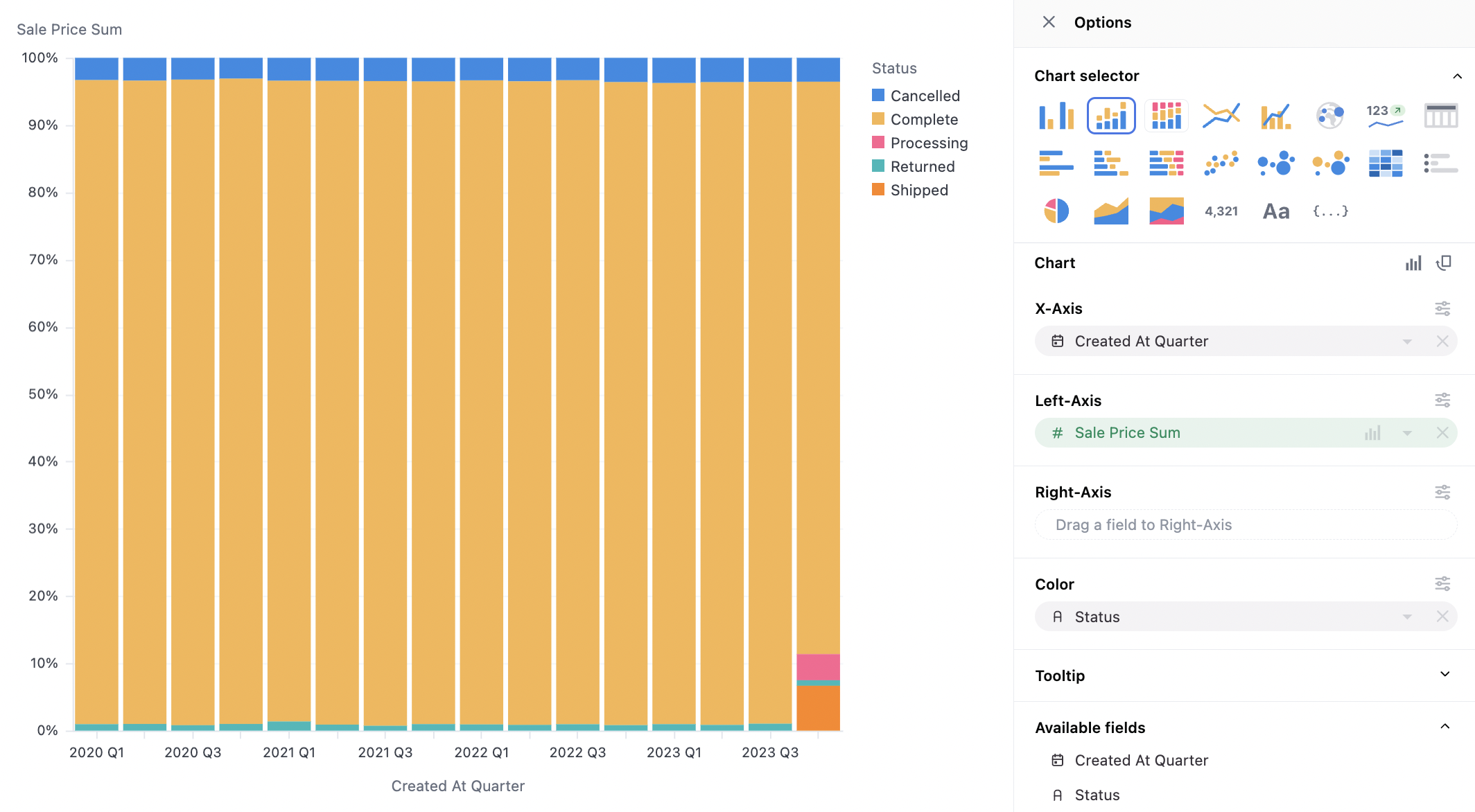Viewport: 1475px width, 812px height.
Task: Remove Sale Price Sum from Left-Axis
Action: 1442,433
